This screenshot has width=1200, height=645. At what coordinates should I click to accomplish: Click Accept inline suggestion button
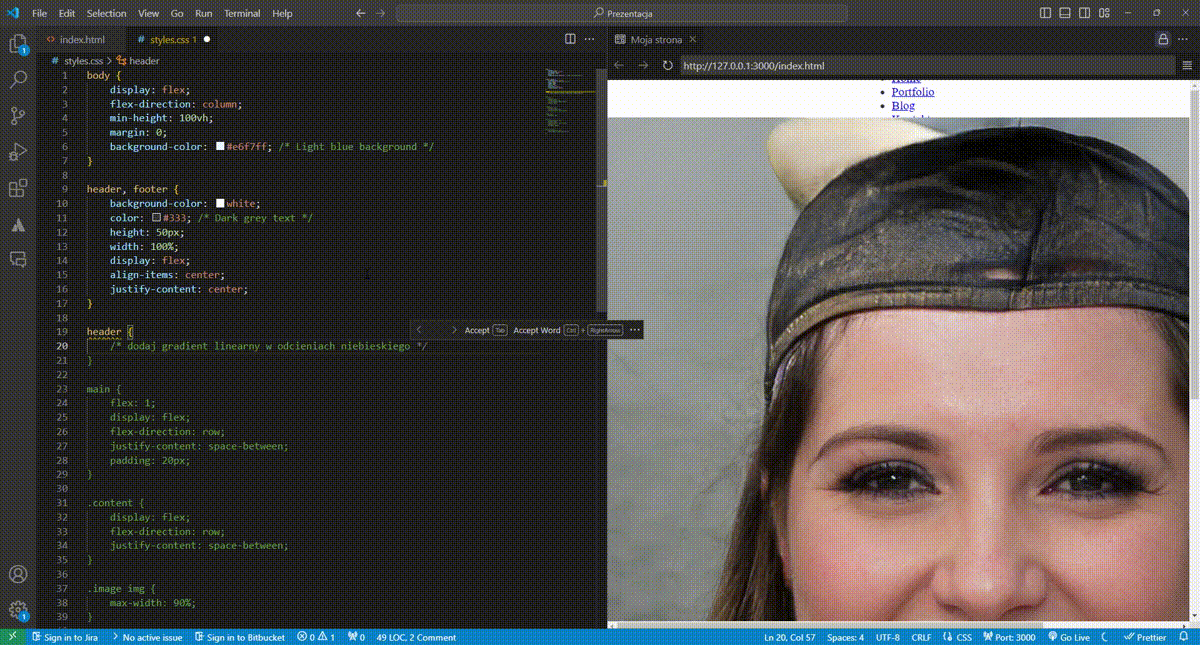486,330
